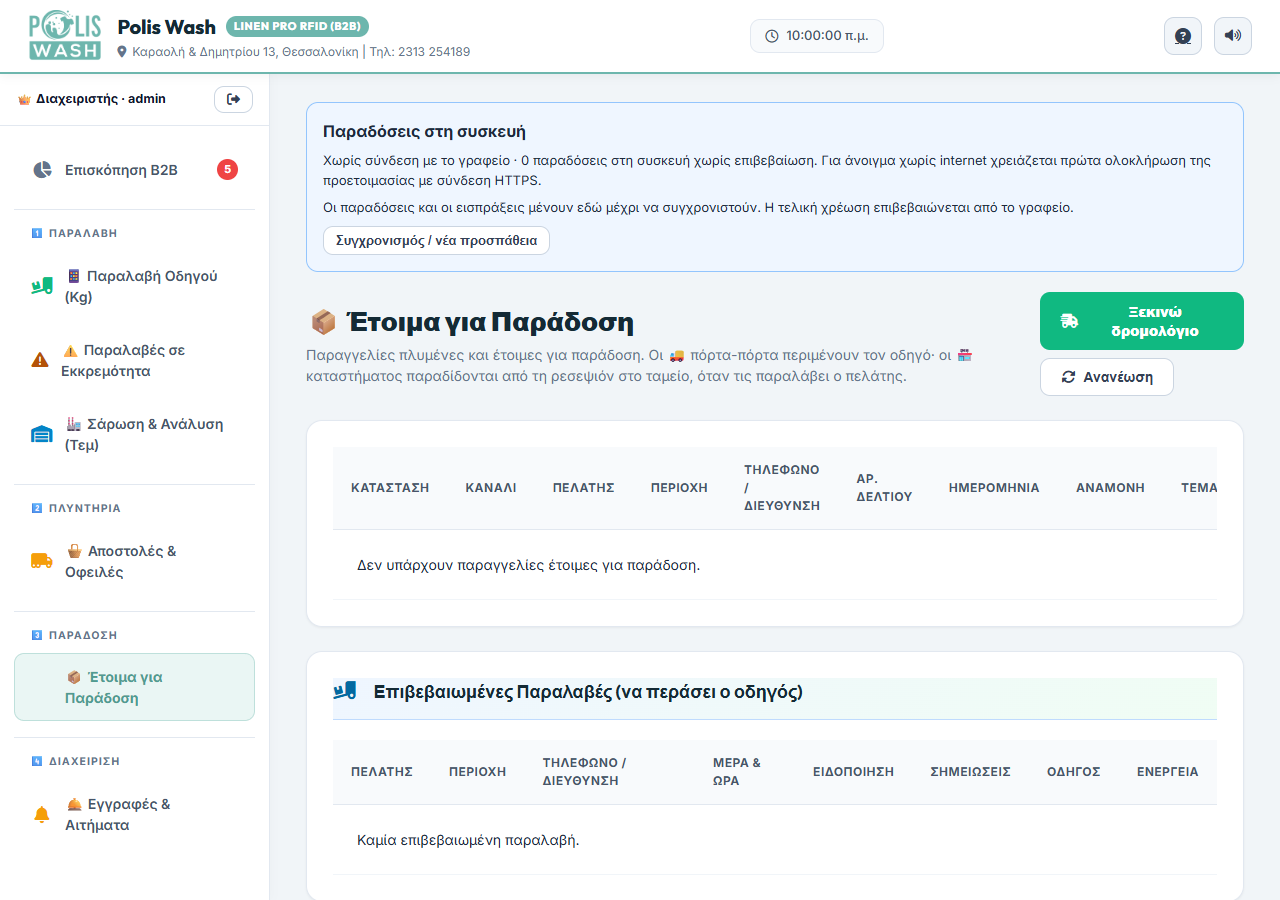Click the warehouse icon for Σάρωση & Ανάλυση
This screenshot has height=900, width=1280.
coord(41,435)
